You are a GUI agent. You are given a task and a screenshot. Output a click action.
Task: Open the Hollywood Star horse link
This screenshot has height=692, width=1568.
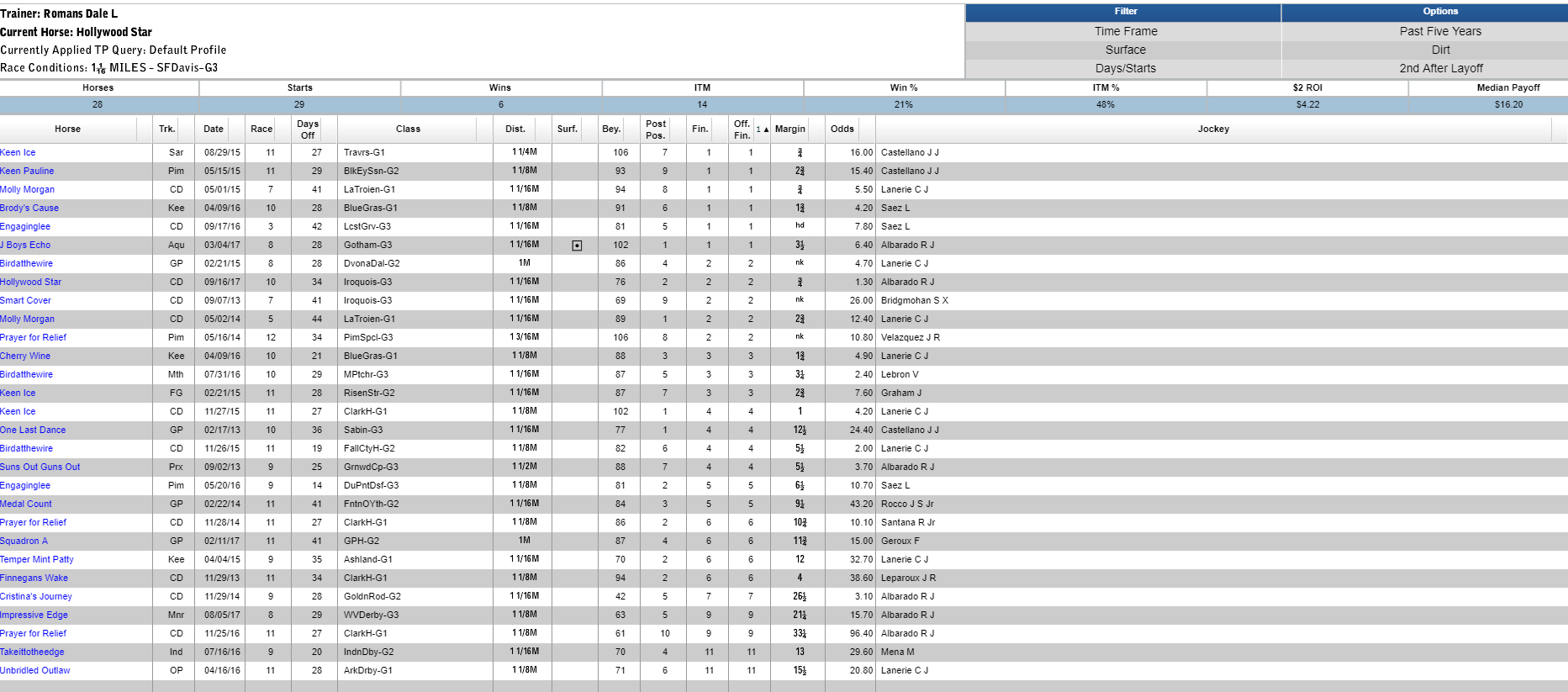point(30,283)
